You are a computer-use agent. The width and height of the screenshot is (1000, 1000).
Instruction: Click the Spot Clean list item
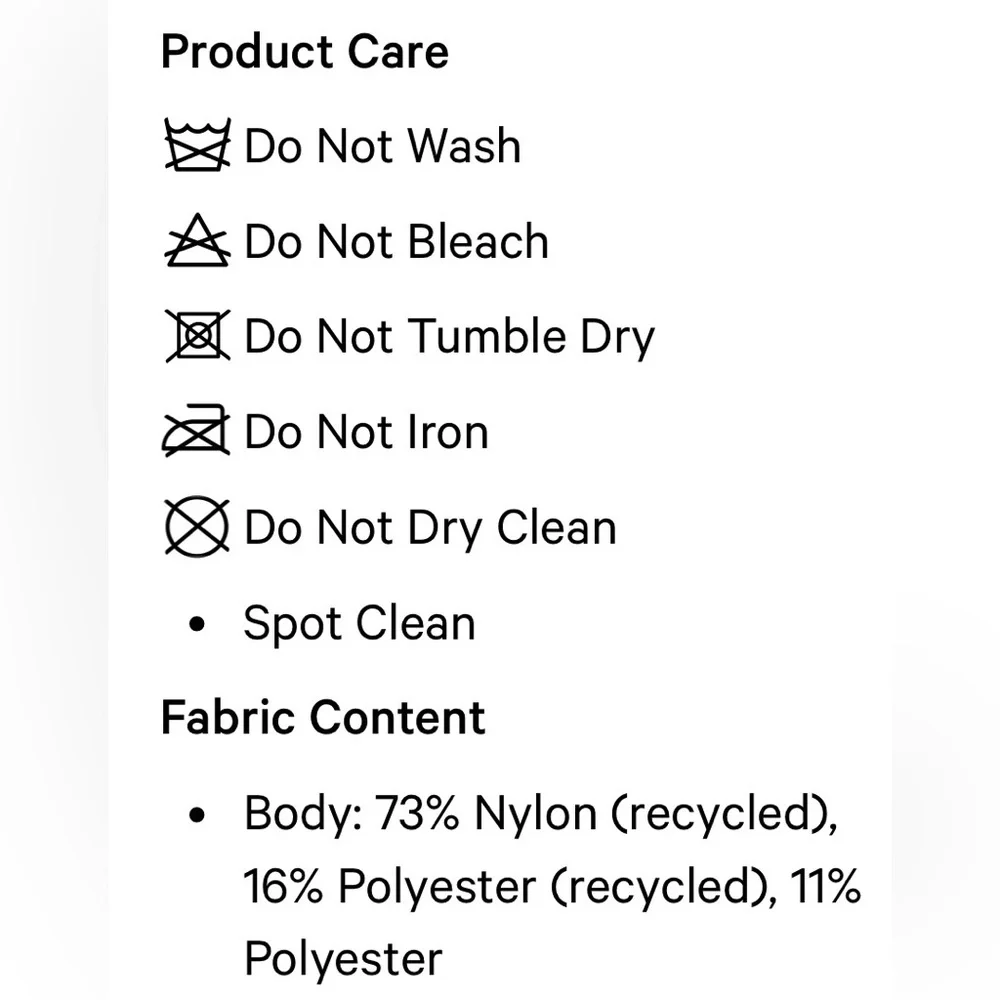(x=359, y=624)
